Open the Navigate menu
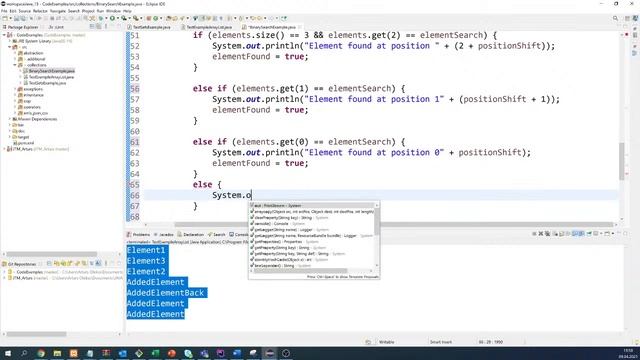Viewport: 640px width, 360px height. (x=58, y=11)
